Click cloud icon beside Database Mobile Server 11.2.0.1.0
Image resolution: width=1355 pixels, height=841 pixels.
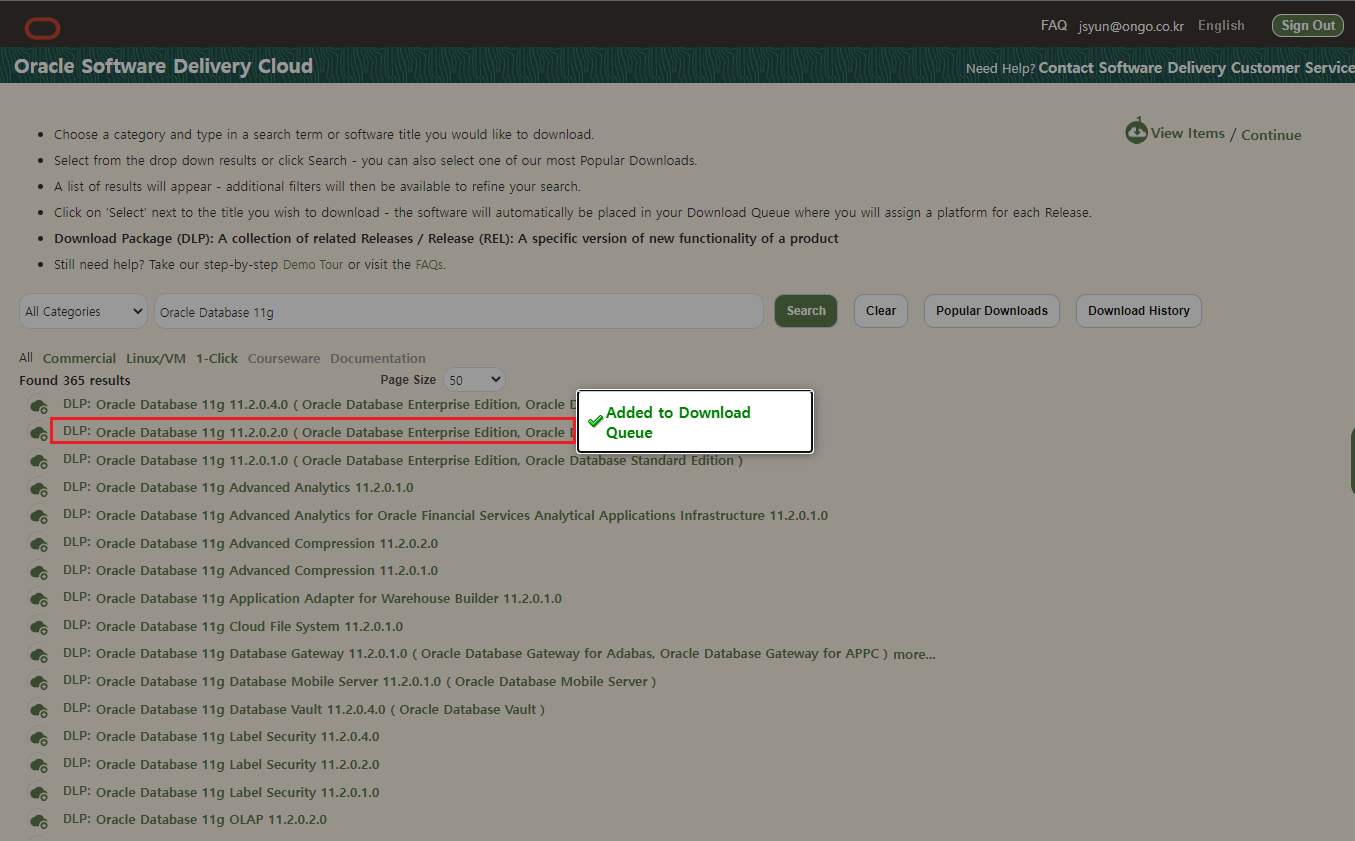[39, 683]
